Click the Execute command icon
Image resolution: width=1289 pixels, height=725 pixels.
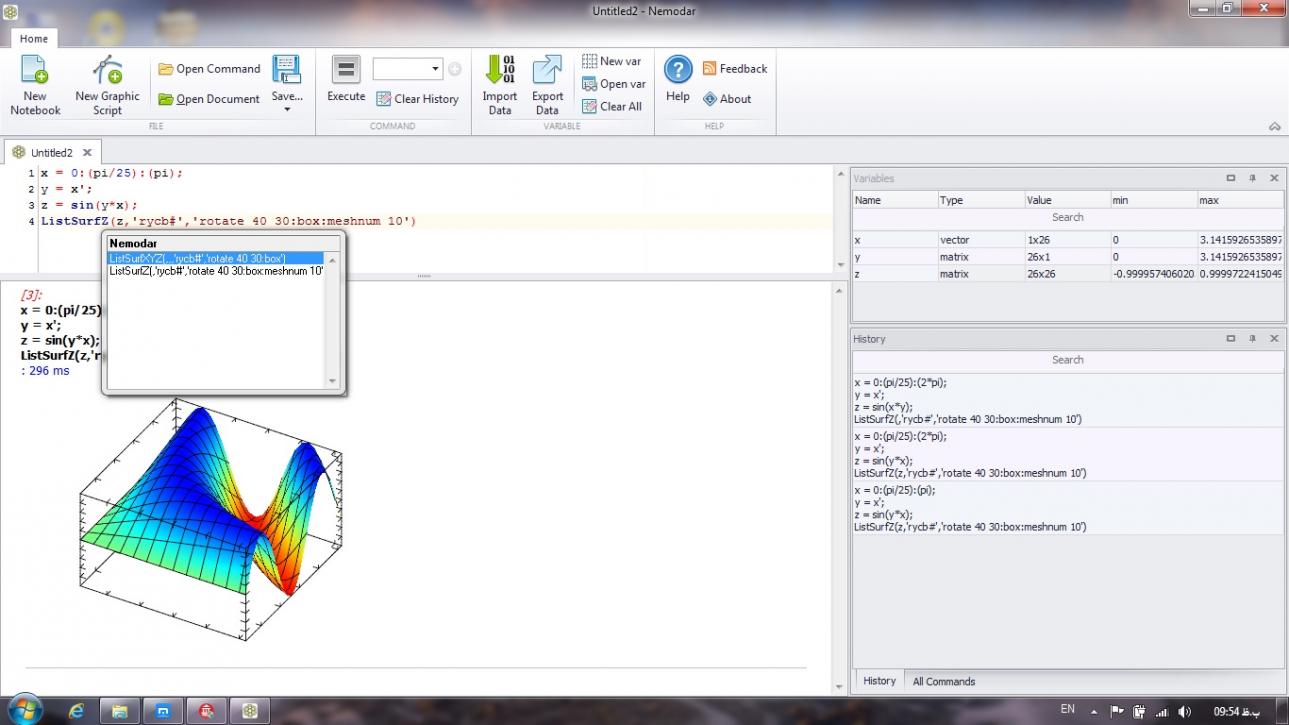[346, 70]
